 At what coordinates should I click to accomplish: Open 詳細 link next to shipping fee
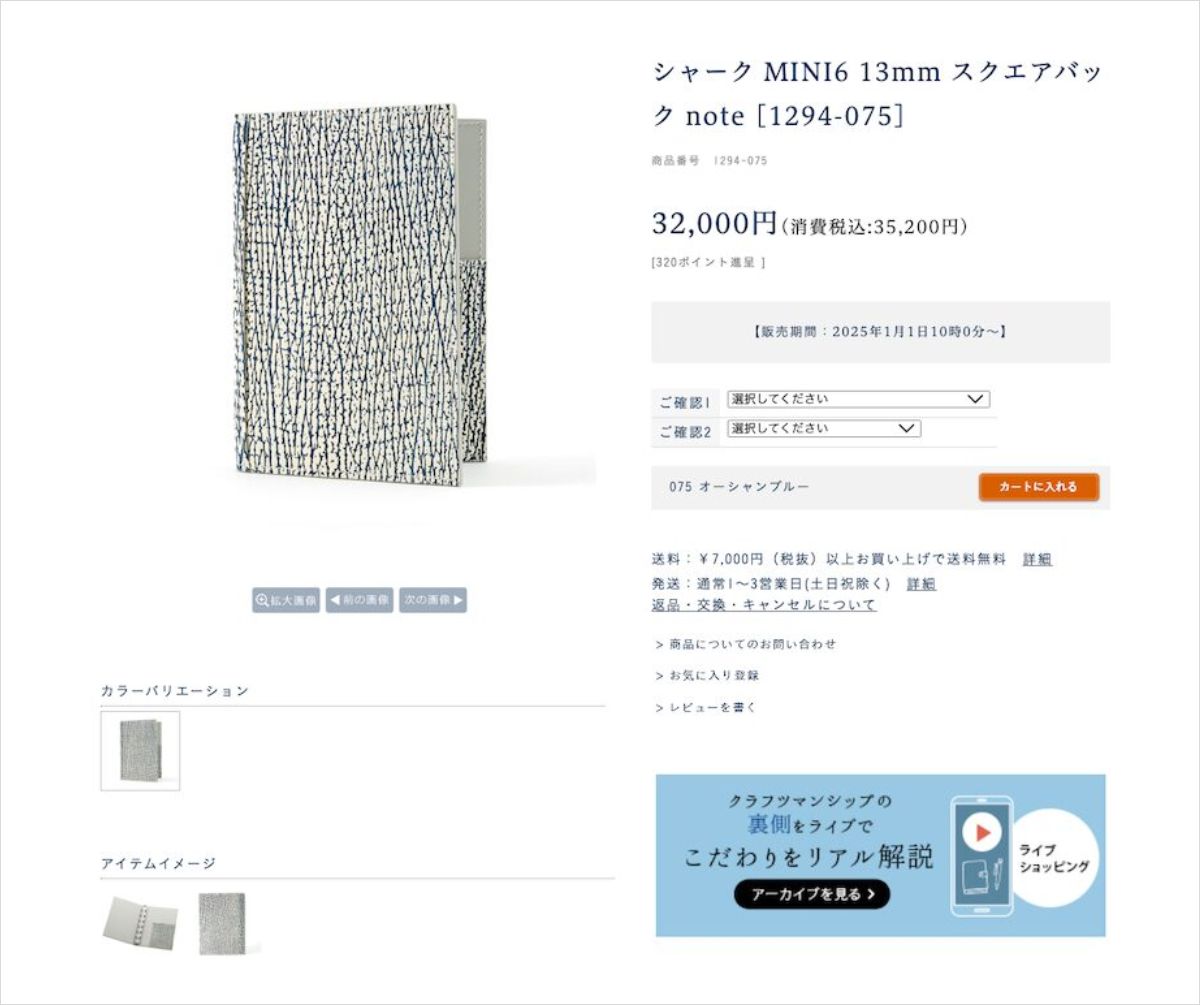[1037, 559]
